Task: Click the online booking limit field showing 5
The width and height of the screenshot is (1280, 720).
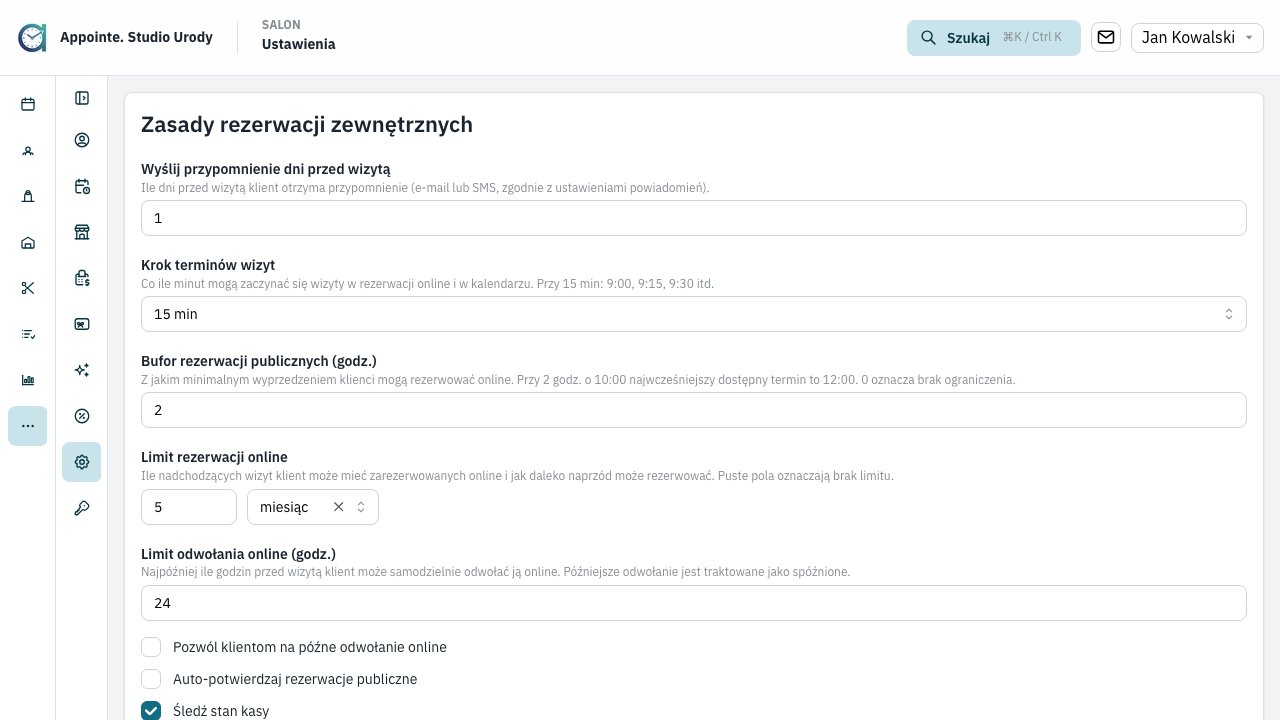Action: 189,507
